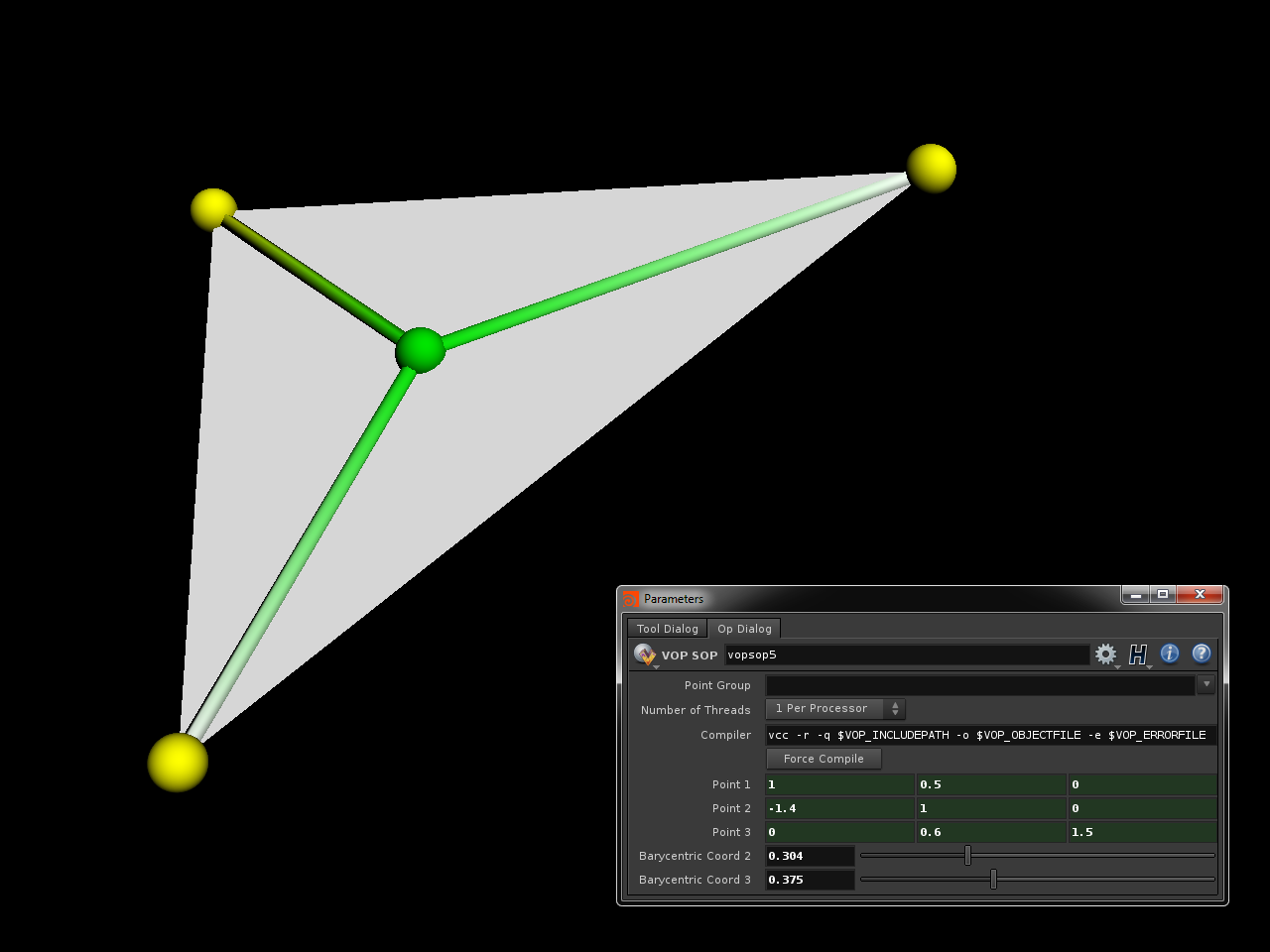Viewport: 1270px width, 952px height.
Task: Click the Number of Threads stepper arrows
Action: click(x=894, y=708)
